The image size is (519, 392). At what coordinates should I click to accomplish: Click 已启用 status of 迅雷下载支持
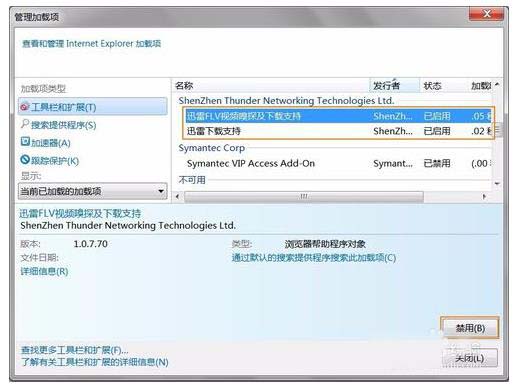point(437,131)
